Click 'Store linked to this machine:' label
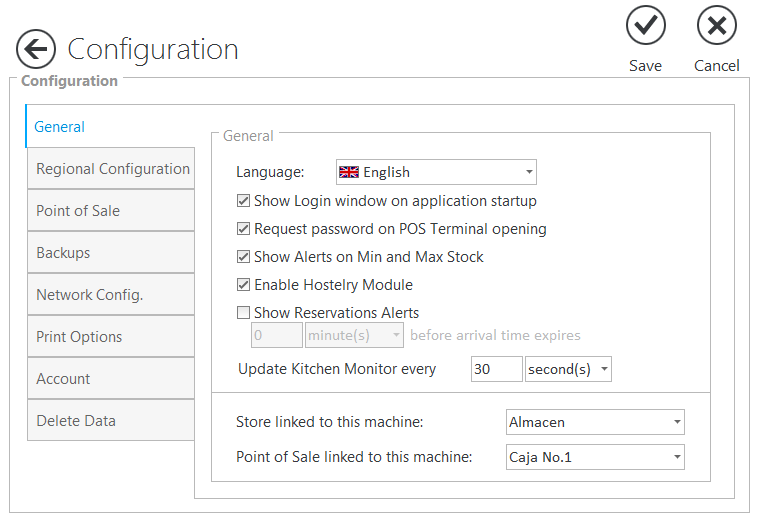This screenshot has height=522, width=758. coord(330,422)
